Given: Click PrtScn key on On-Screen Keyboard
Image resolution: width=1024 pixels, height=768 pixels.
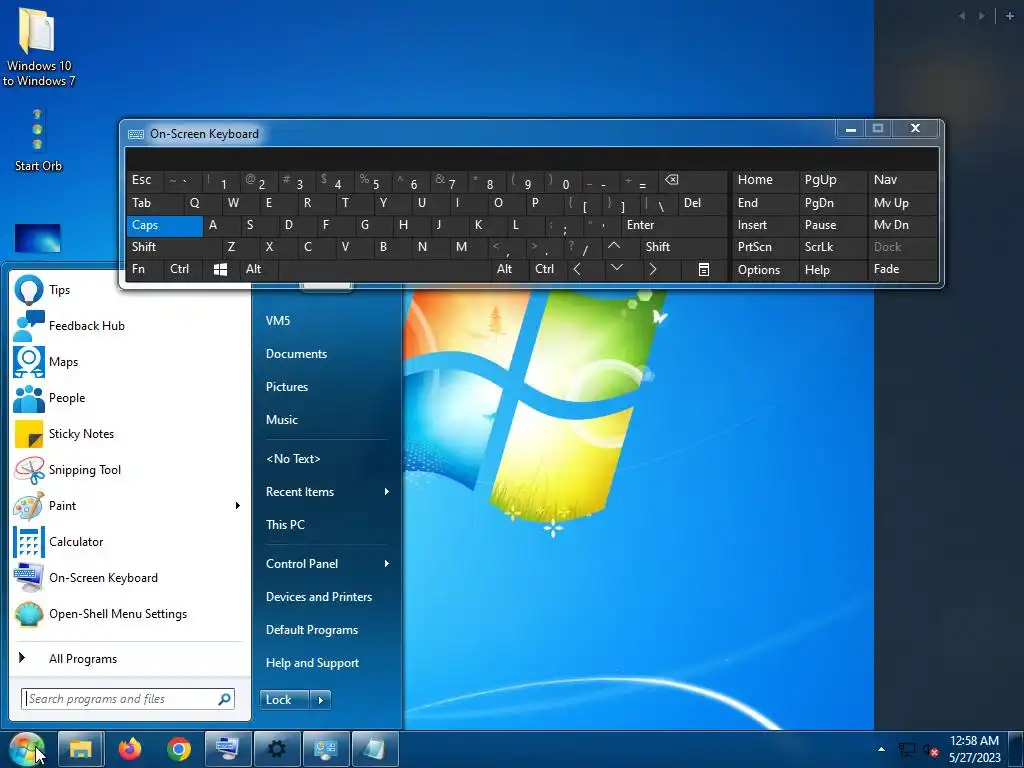Looking at the screenshot, I should click(x=765, y=247).
